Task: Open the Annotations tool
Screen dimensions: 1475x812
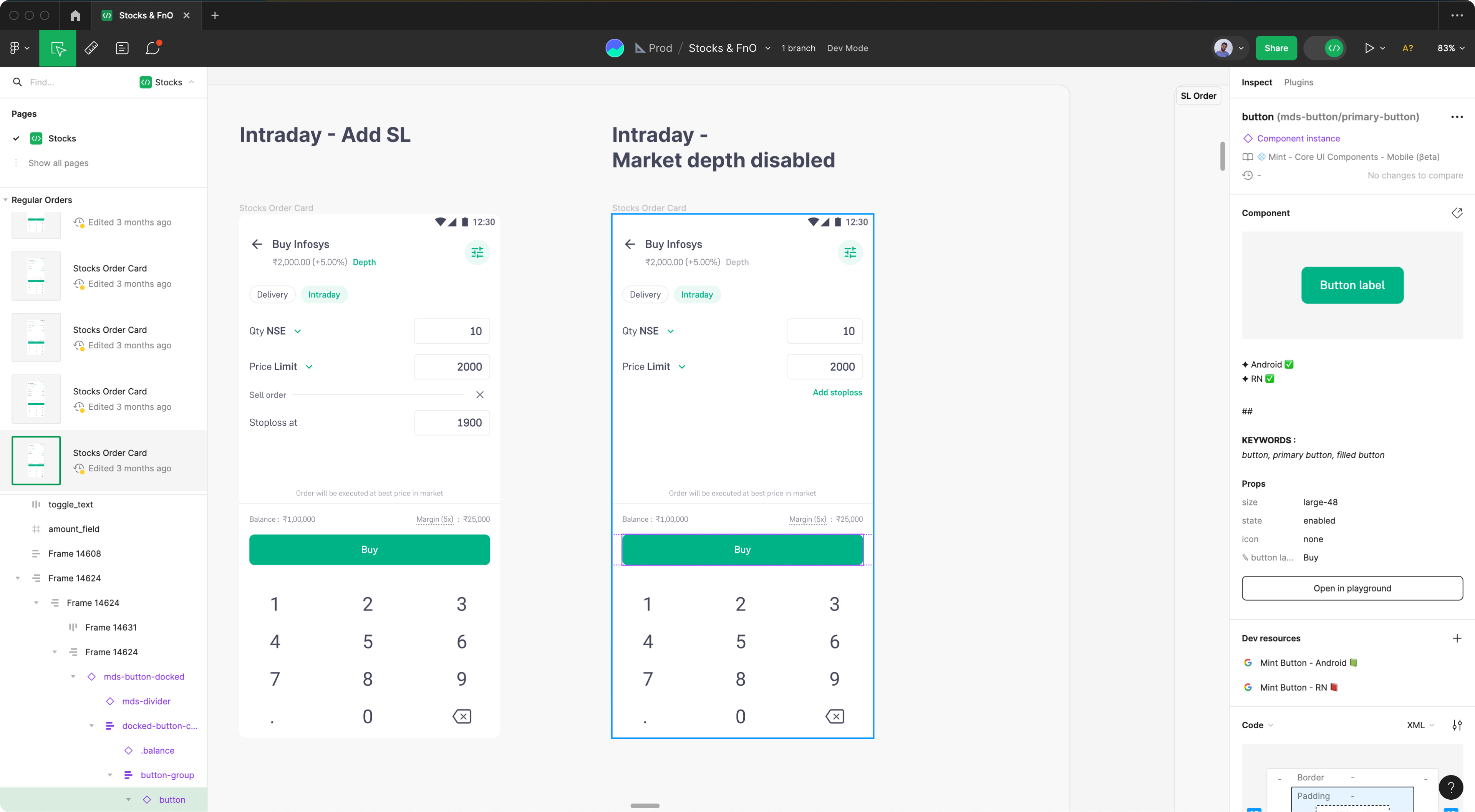Action: click(122, 48)
